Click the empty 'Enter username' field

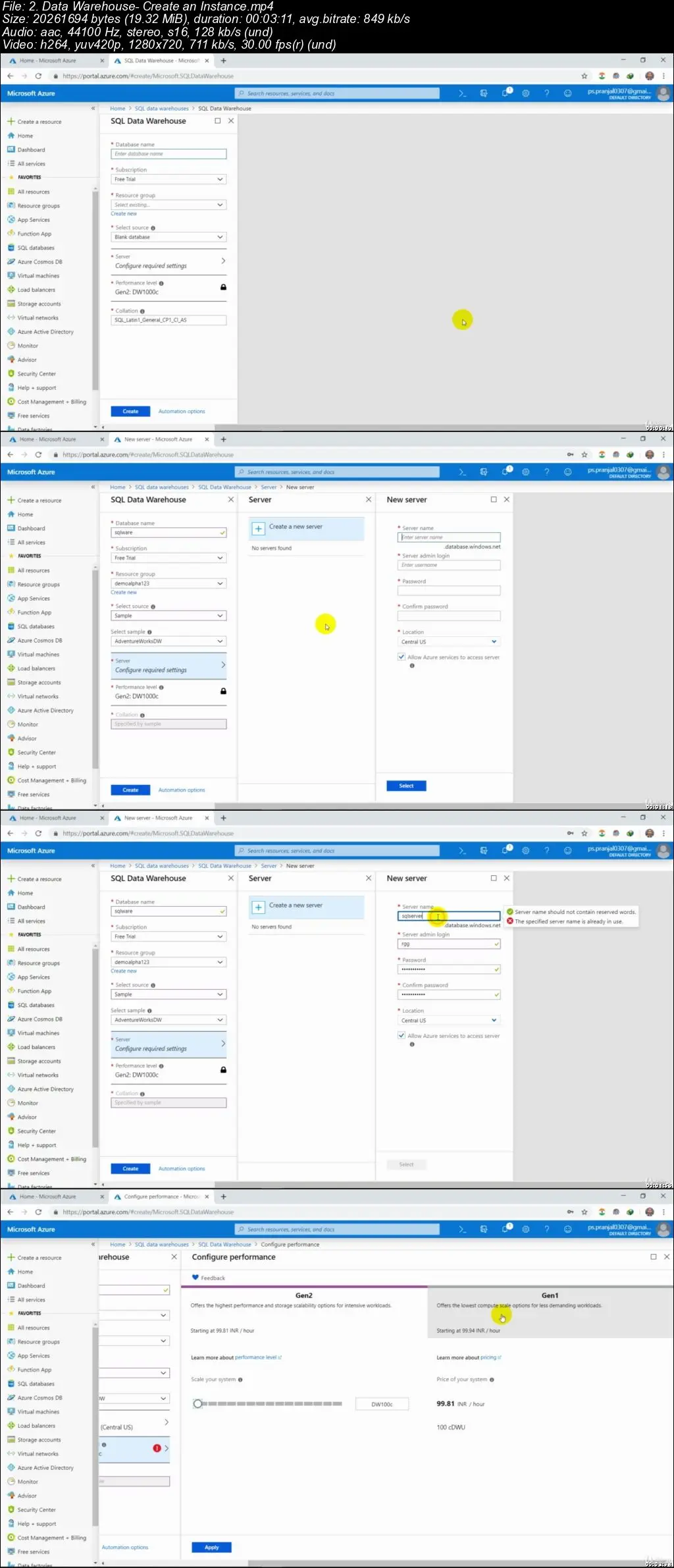point(449,565)
